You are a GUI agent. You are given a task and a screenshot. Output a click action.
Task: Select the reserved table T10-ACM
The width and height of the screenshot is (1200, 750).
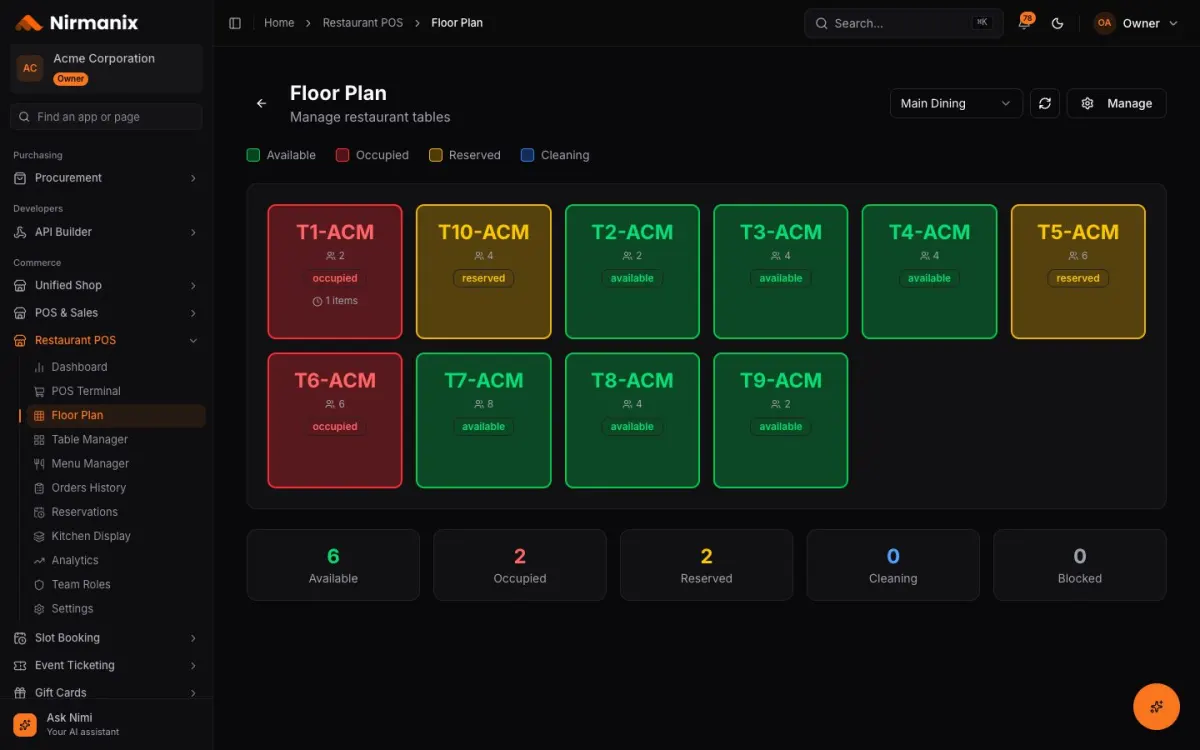pyautogui.click(x=484, y=272)
